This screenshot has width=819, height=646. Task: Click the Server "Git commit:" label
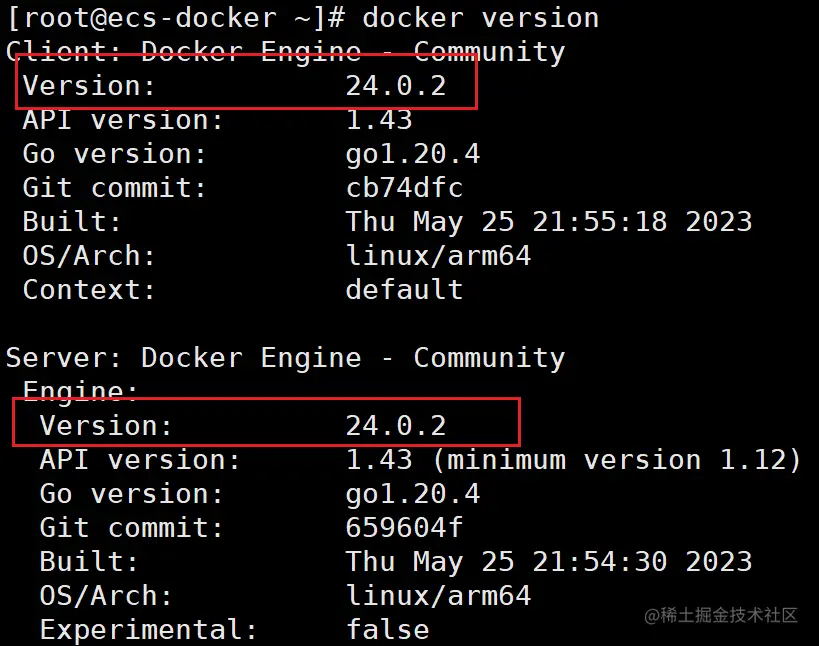(x=132, y=528)
